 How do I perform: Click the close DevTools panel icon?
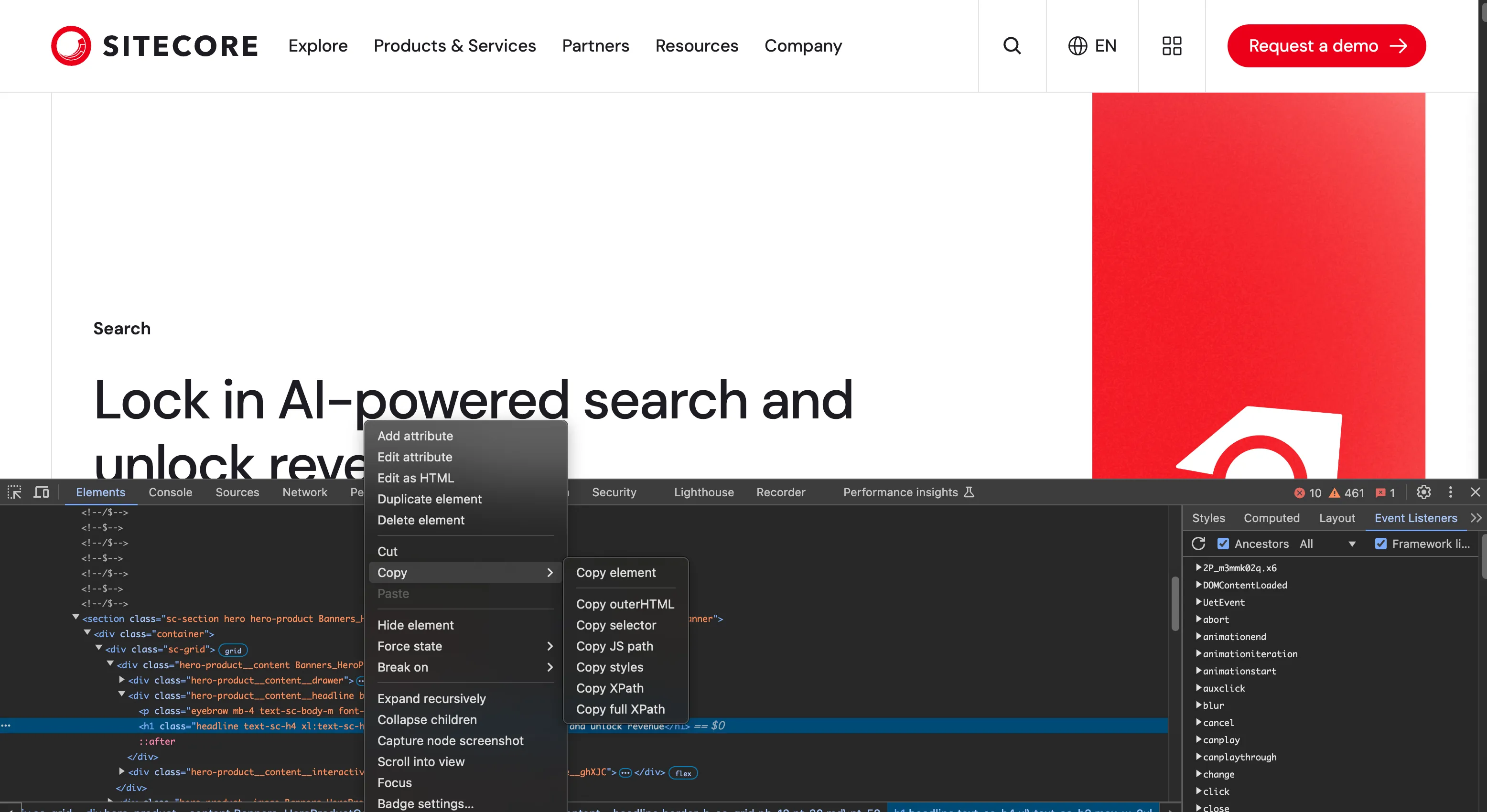click(x=1475, y=492)
